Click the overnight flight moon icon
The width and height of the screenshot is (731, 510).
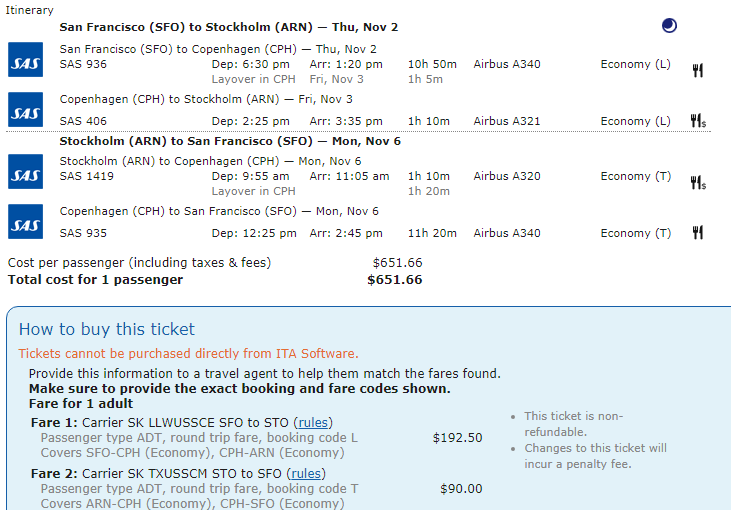pos(669,26)
